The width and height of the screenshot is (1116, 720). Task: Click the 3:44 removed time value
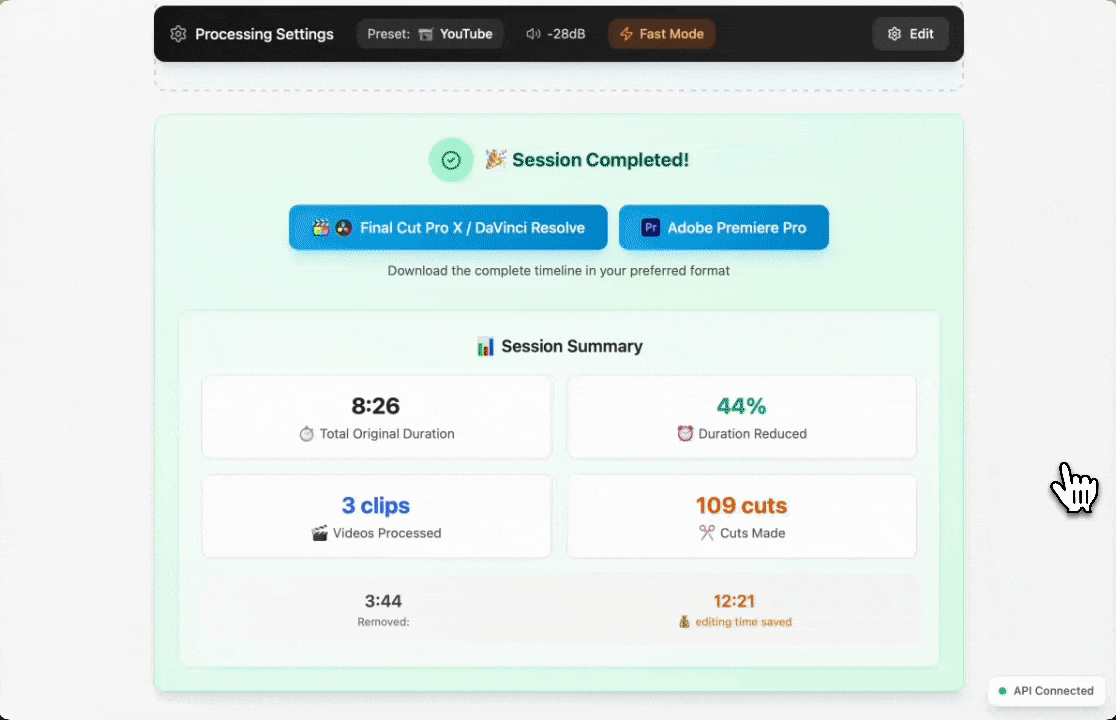click(383, 601)
